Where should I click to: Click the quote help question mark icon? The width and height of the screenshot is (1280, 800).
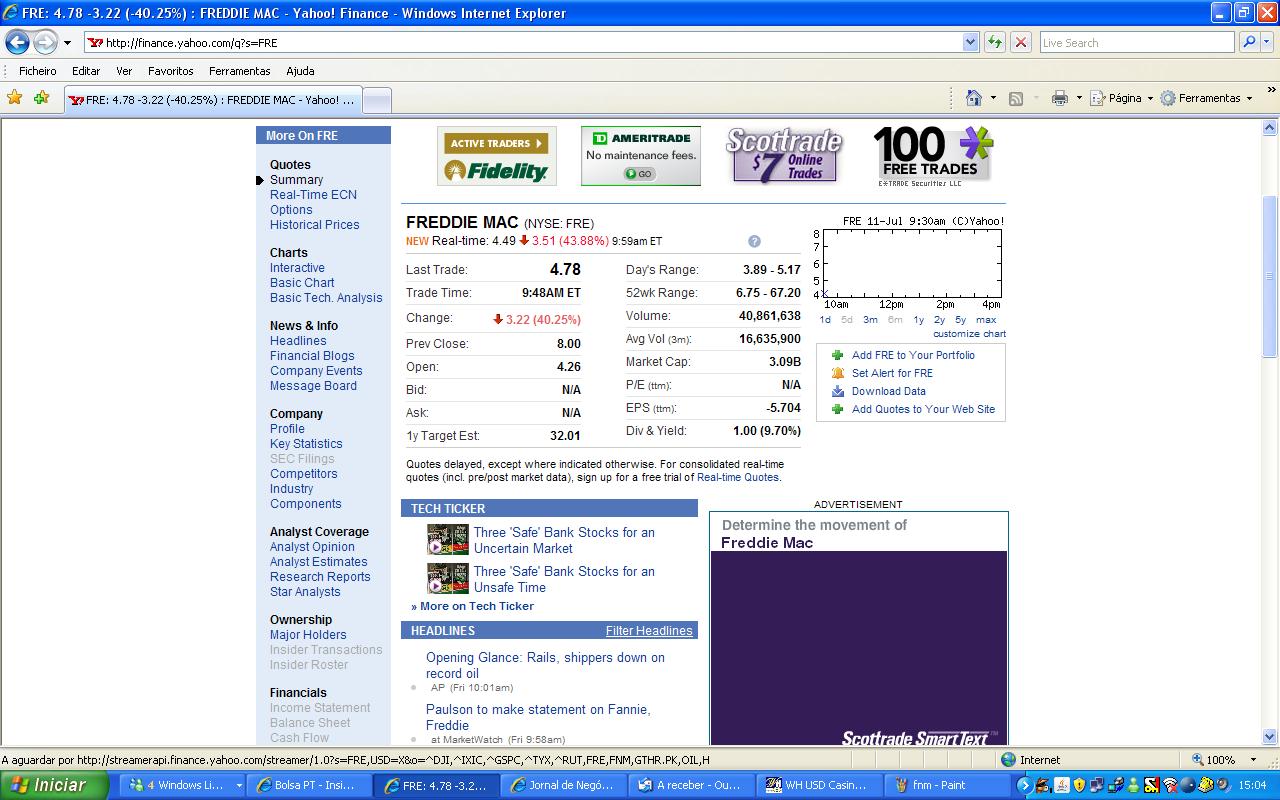(x=754, y=241)
